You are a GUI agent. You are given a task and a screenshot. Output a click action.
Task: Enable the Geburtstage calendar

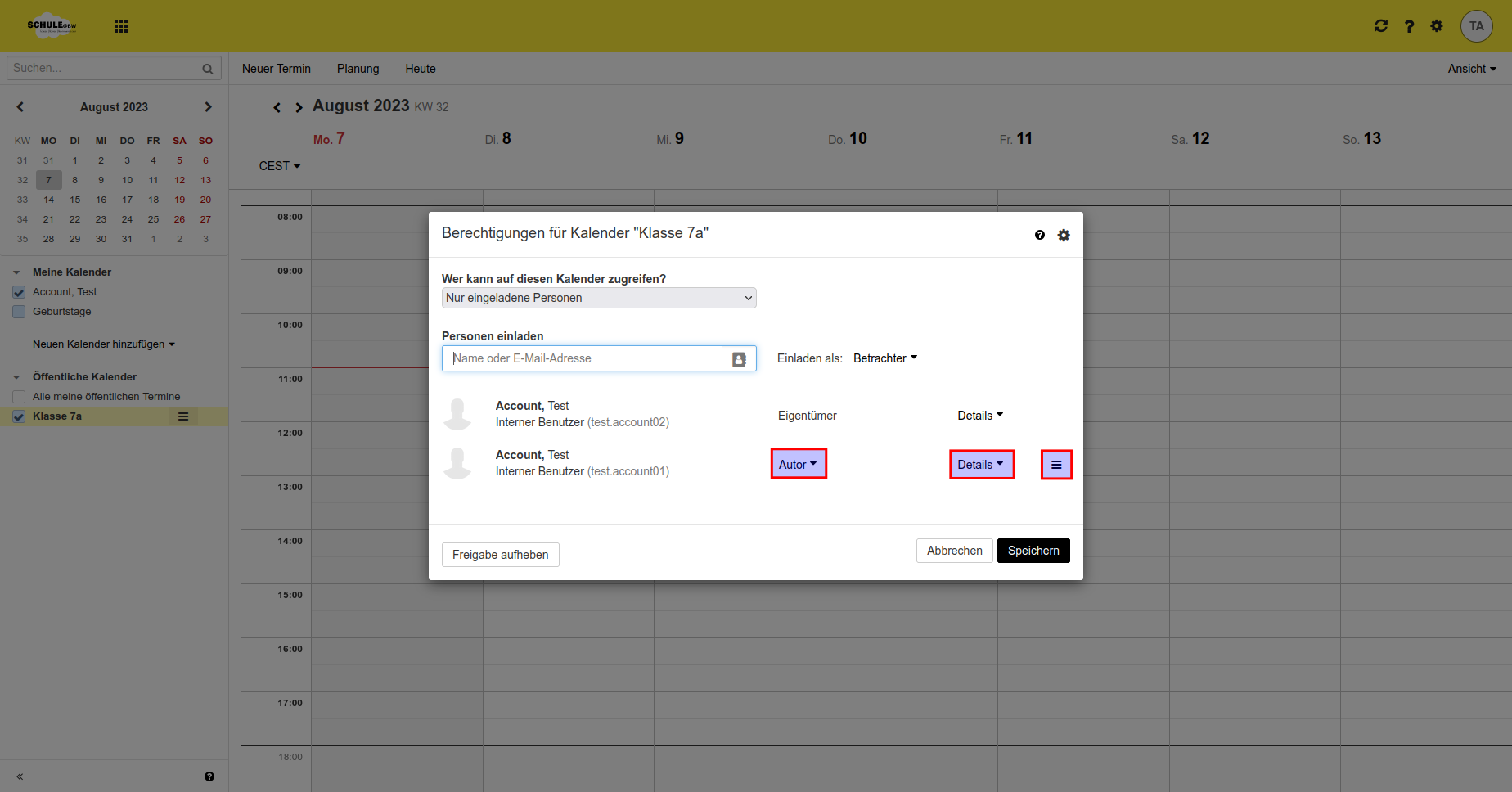[x=18, y=311]
